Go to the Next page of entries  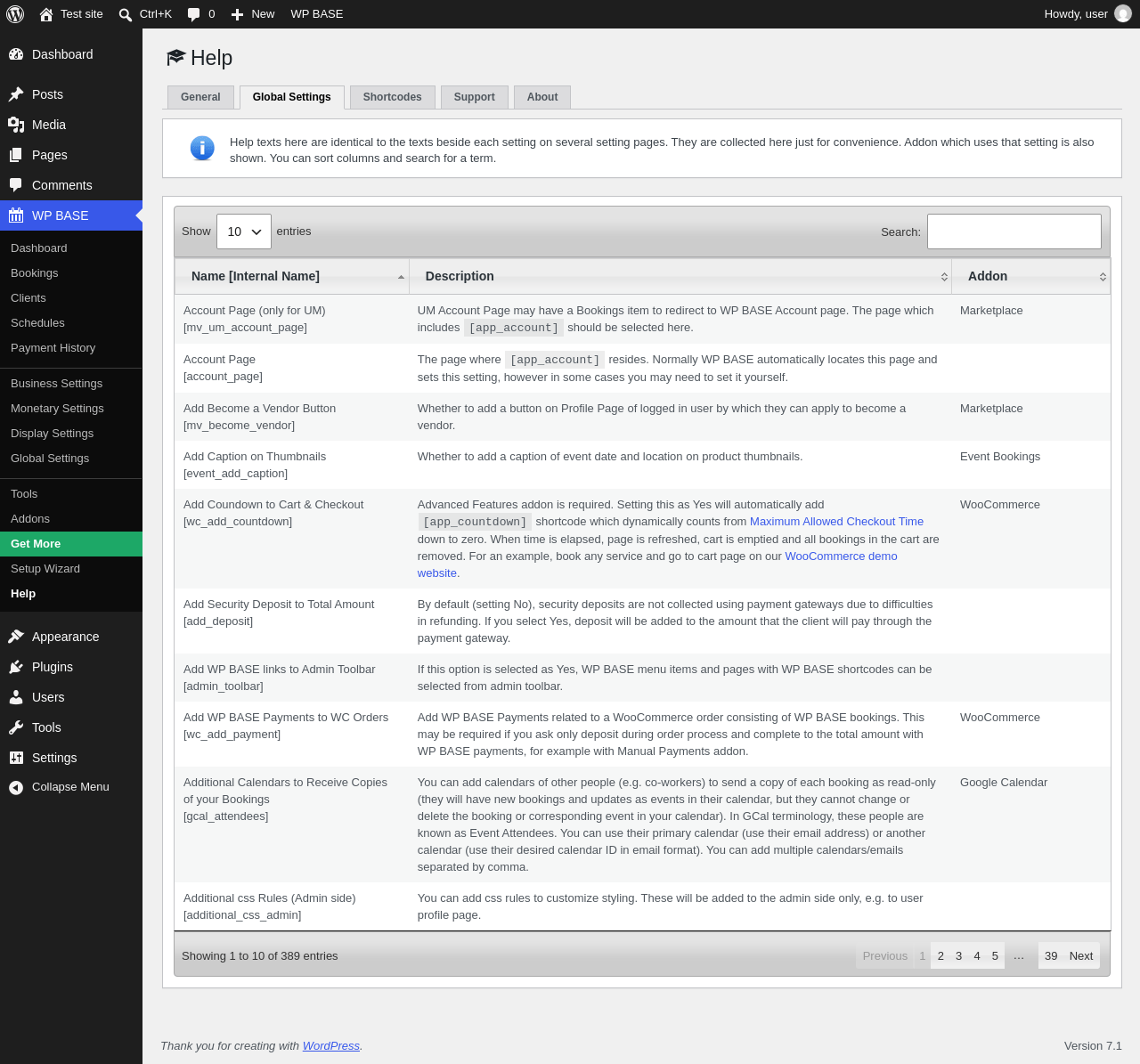pyautogui.click(x=1081, y=956)
